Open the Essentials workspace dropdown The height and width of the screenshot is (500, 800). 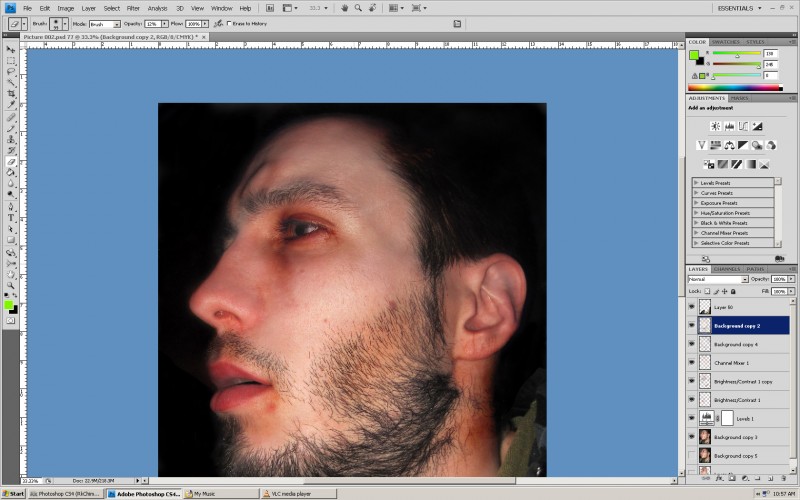[739, 8]
